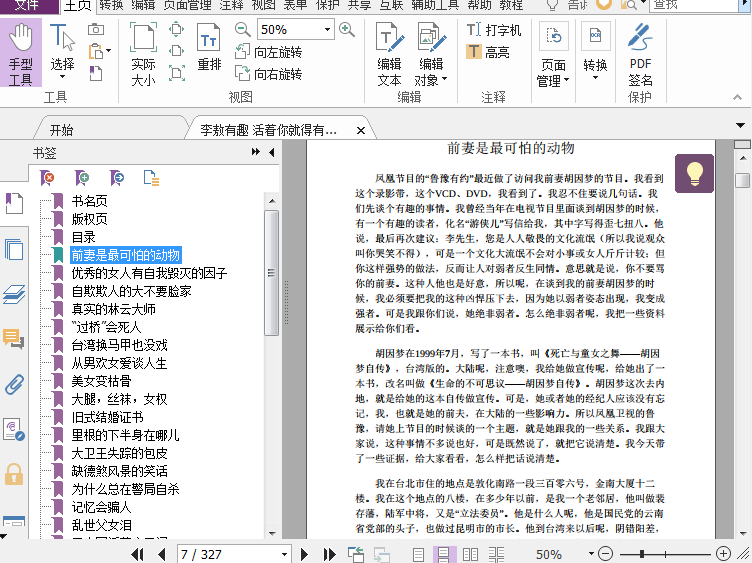Click the bookmark destination arrow icon

(x=117, y=178)
